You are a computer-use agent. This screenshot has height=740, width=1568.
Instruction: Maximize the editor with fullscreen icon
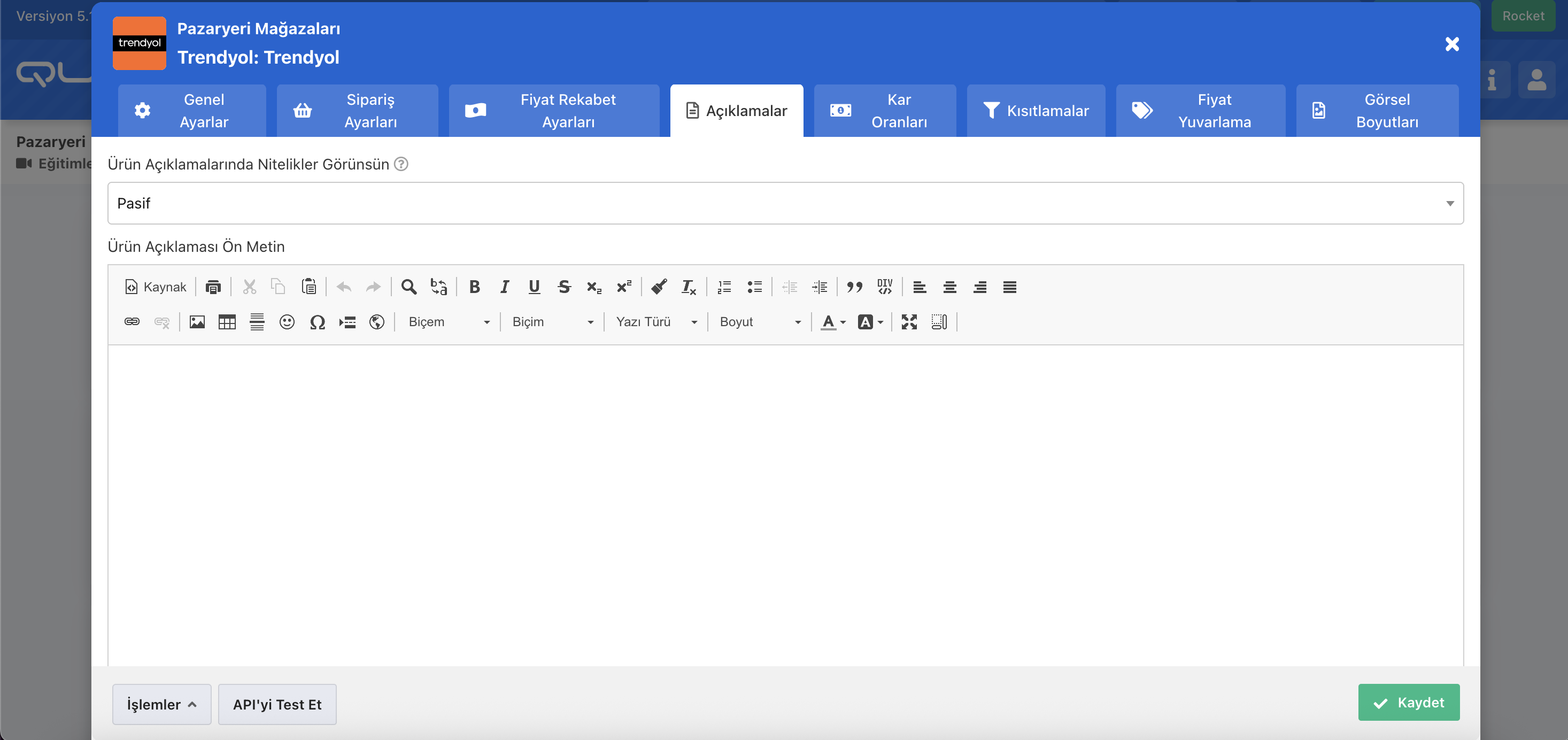[x=909, y=322]
